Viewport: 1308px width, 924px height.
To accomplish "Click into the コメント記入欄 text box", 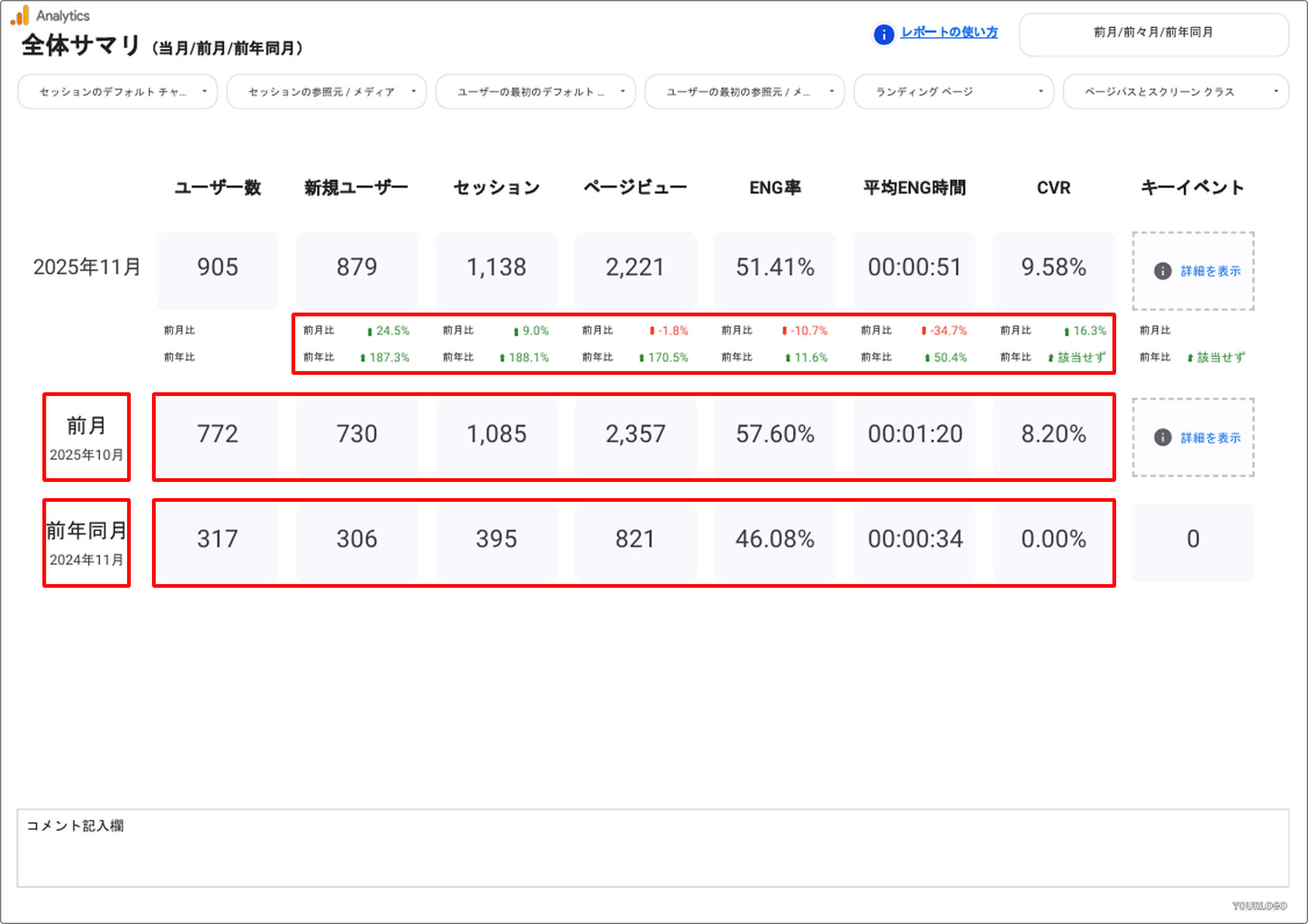I will pos(652,853).
